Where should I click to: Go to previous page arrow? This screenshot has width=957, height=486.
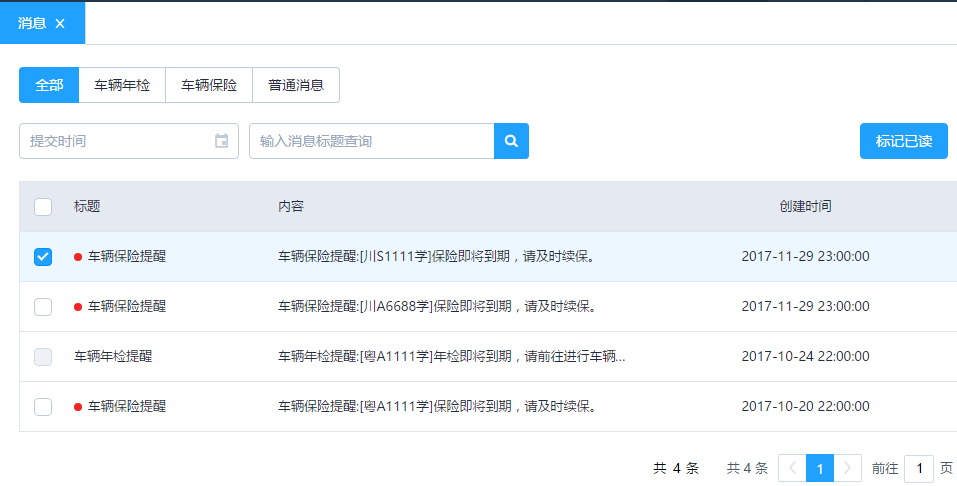point(792,468)
